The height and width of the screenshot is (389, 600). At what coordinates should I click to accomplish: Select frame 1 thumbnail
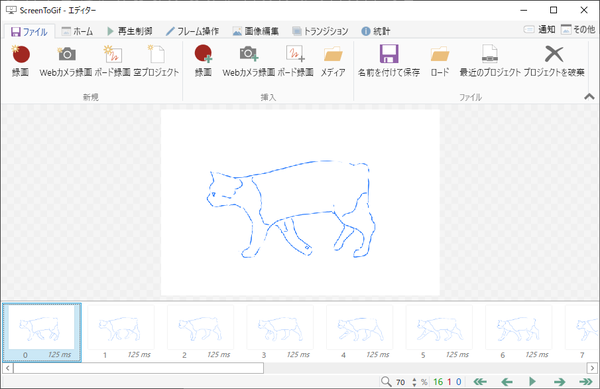pyautogui.click(x=121, y=332)
